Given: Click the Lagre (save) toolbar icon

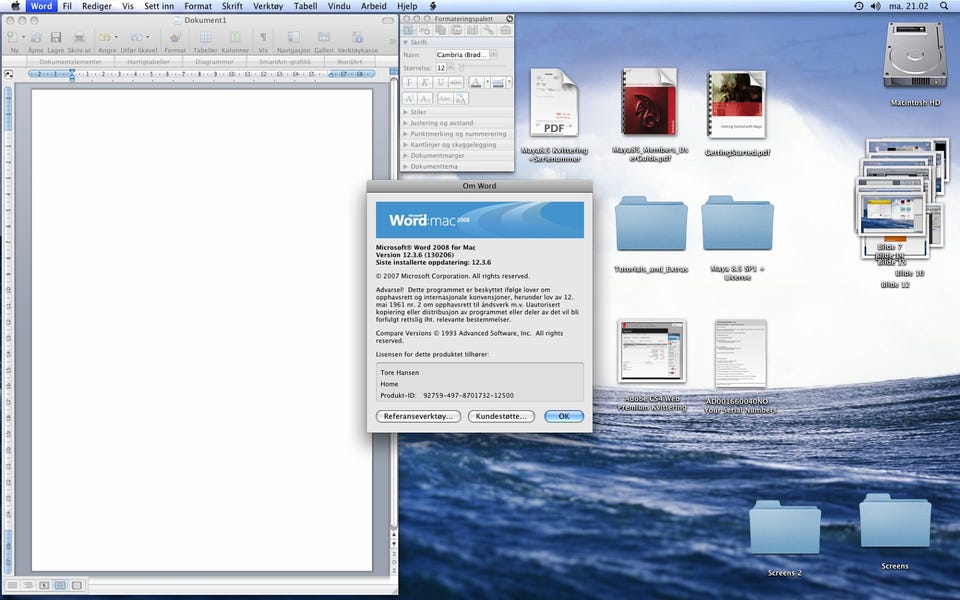Looking at the screenshot, I should (x=57, y=37).
